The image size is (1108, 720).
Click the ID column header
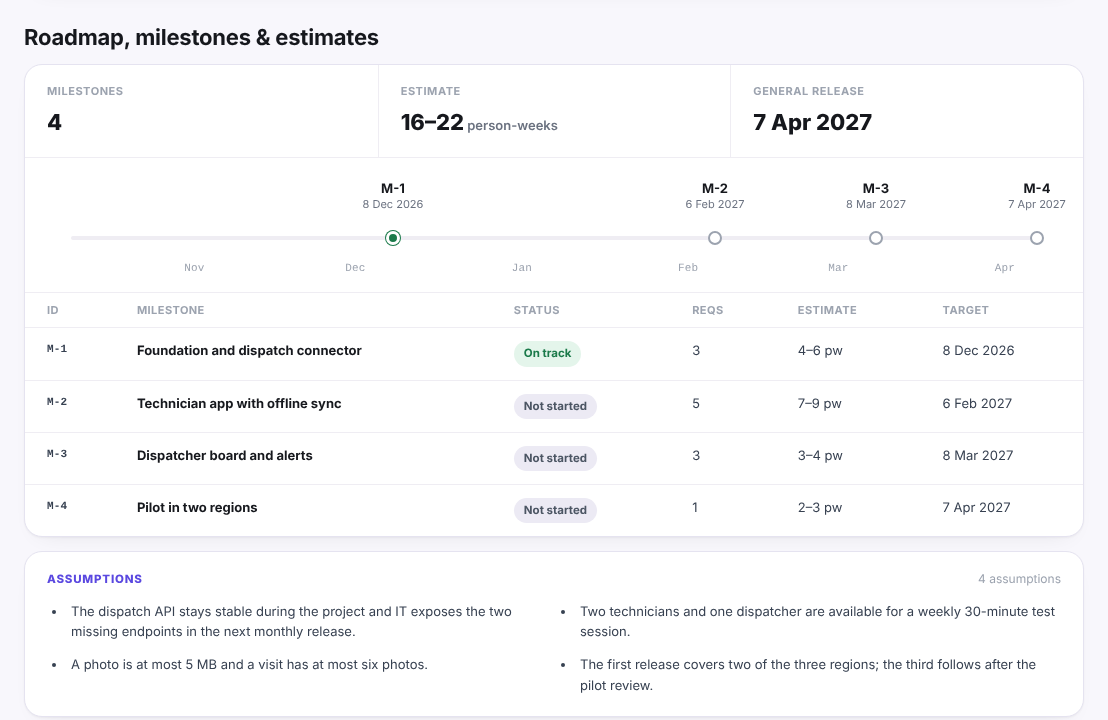[x=53, y=310]
